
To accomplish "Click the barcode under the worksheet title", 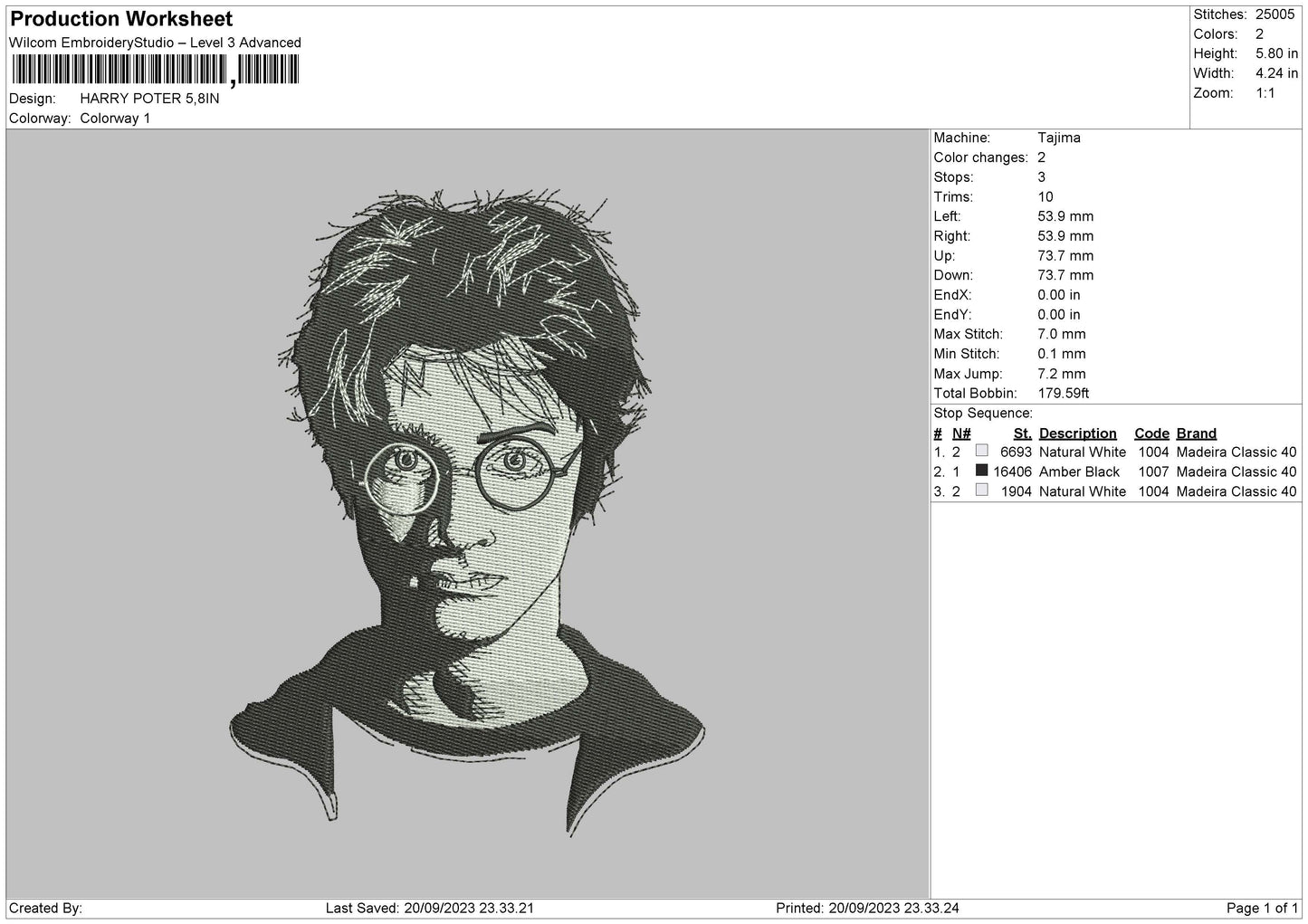I will pos(155,71).
